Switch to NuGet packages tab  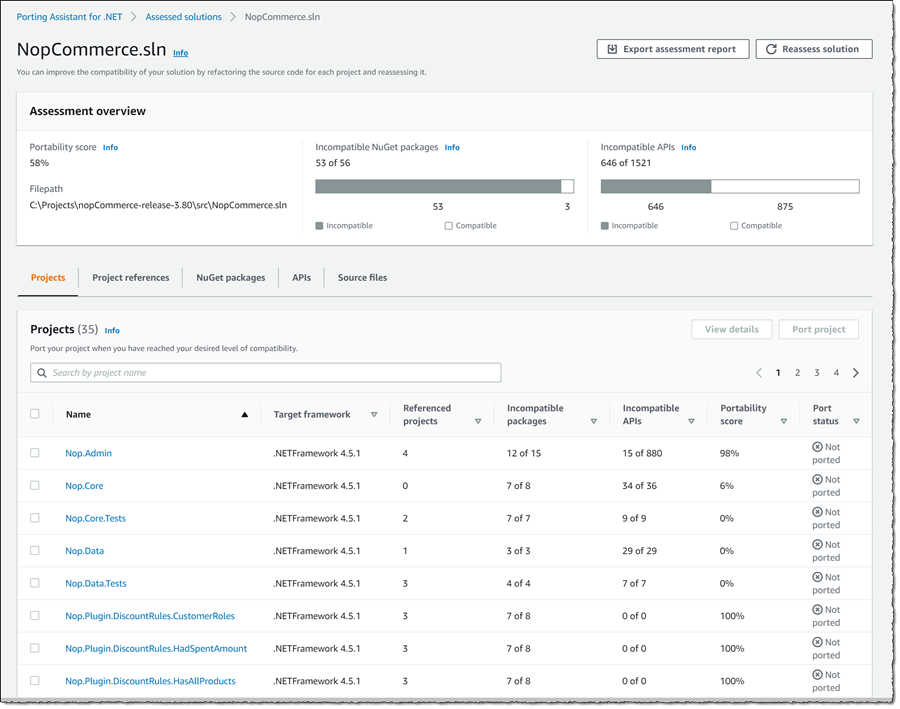(231, 278)
